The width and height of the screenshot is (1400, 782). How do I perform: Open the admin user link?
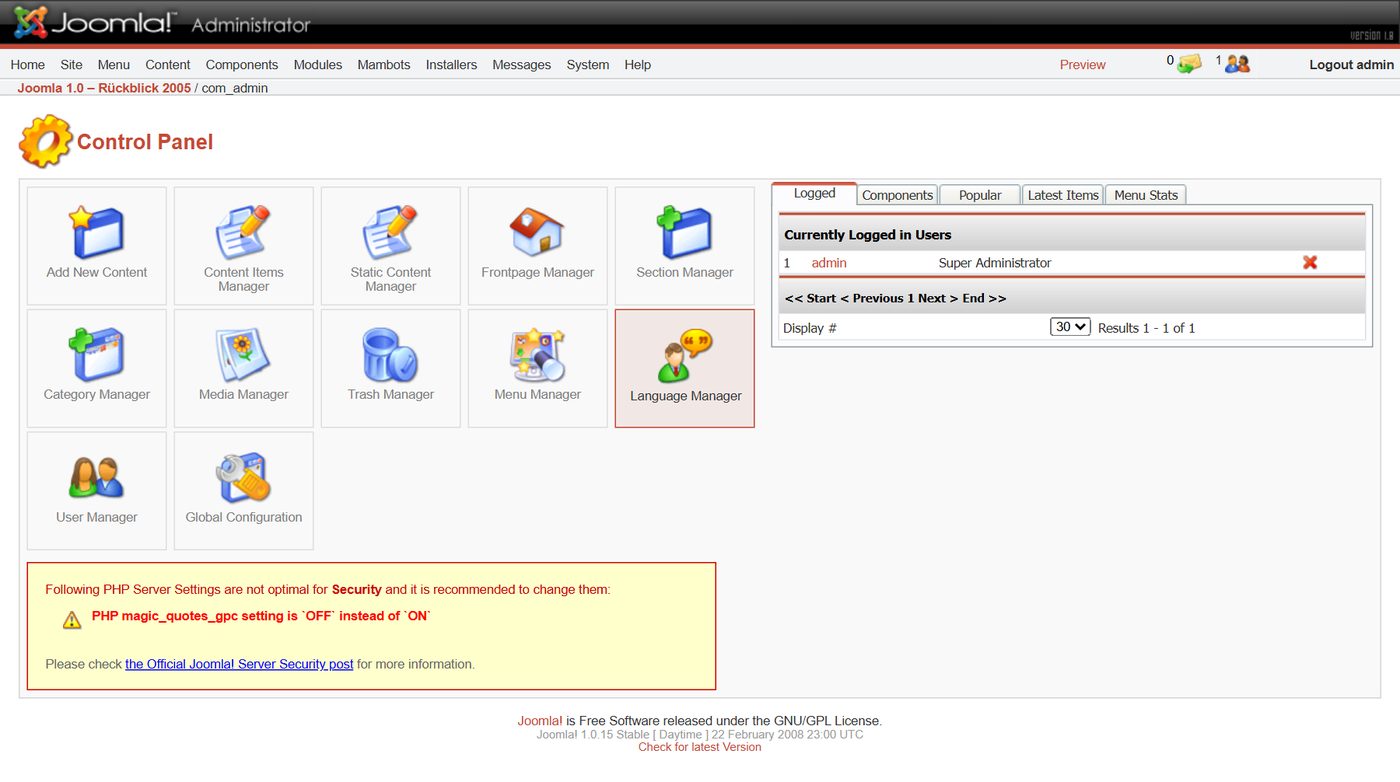click(x=829, y=262)
